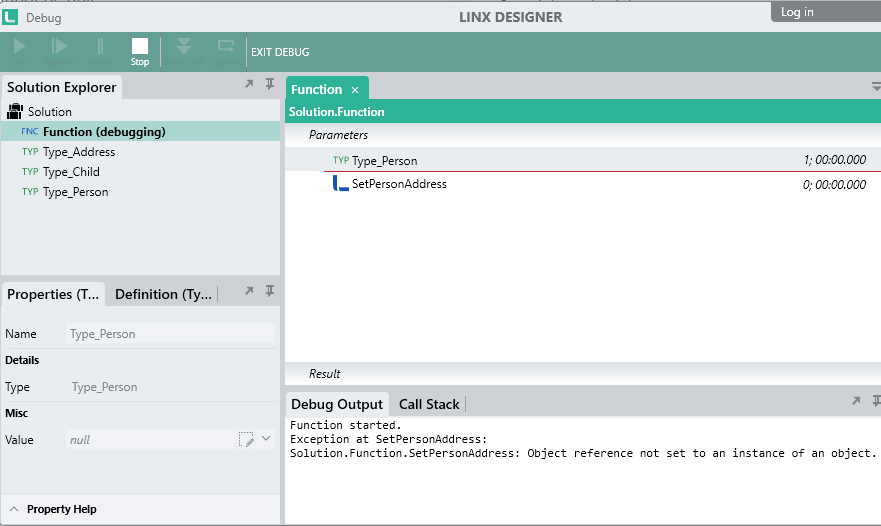The image size is (881, 526).
Task: Pin the Debug Output panel
Action: 876,401
